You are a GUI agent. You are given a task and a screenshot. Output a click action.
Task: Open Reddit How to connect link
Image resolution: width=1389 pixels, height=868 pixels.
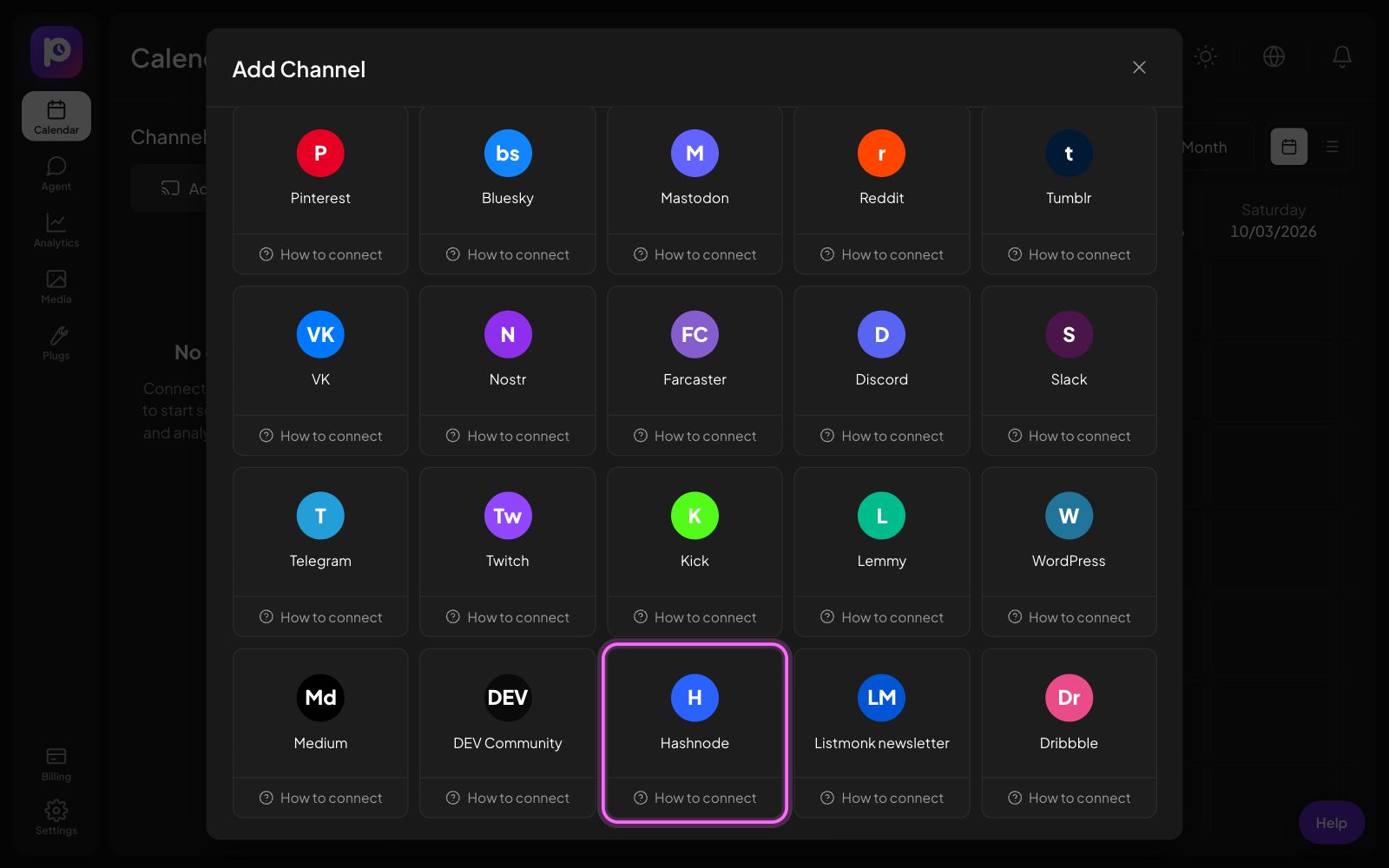pyautogui.click(x=881, y=254)
